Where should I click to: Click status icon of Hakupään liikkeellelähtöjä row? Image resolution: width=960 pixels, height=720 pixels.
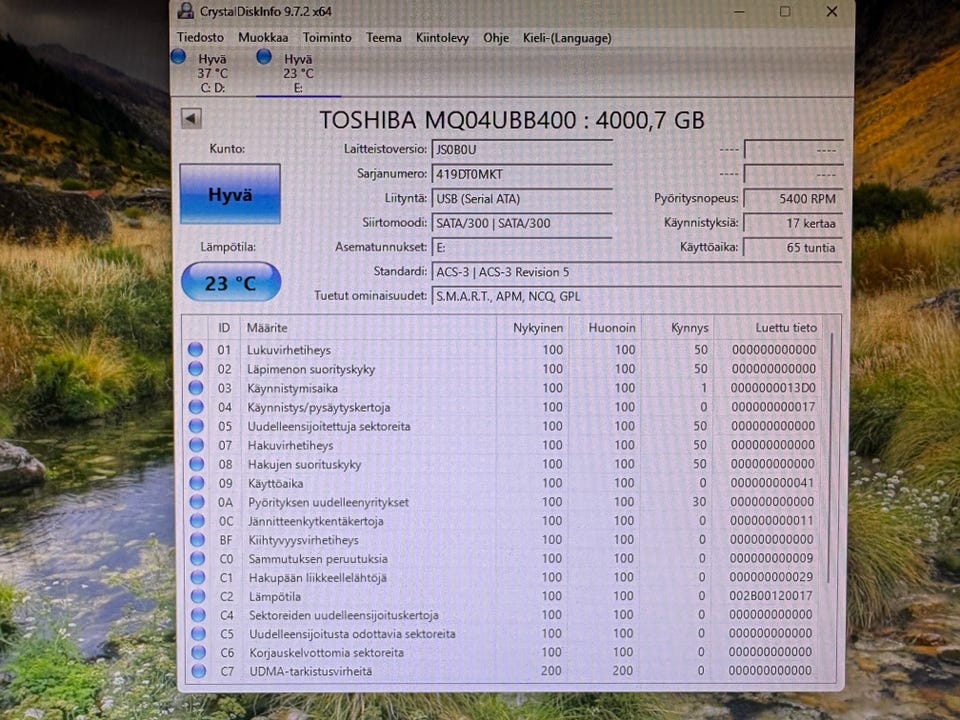point(198,577)
